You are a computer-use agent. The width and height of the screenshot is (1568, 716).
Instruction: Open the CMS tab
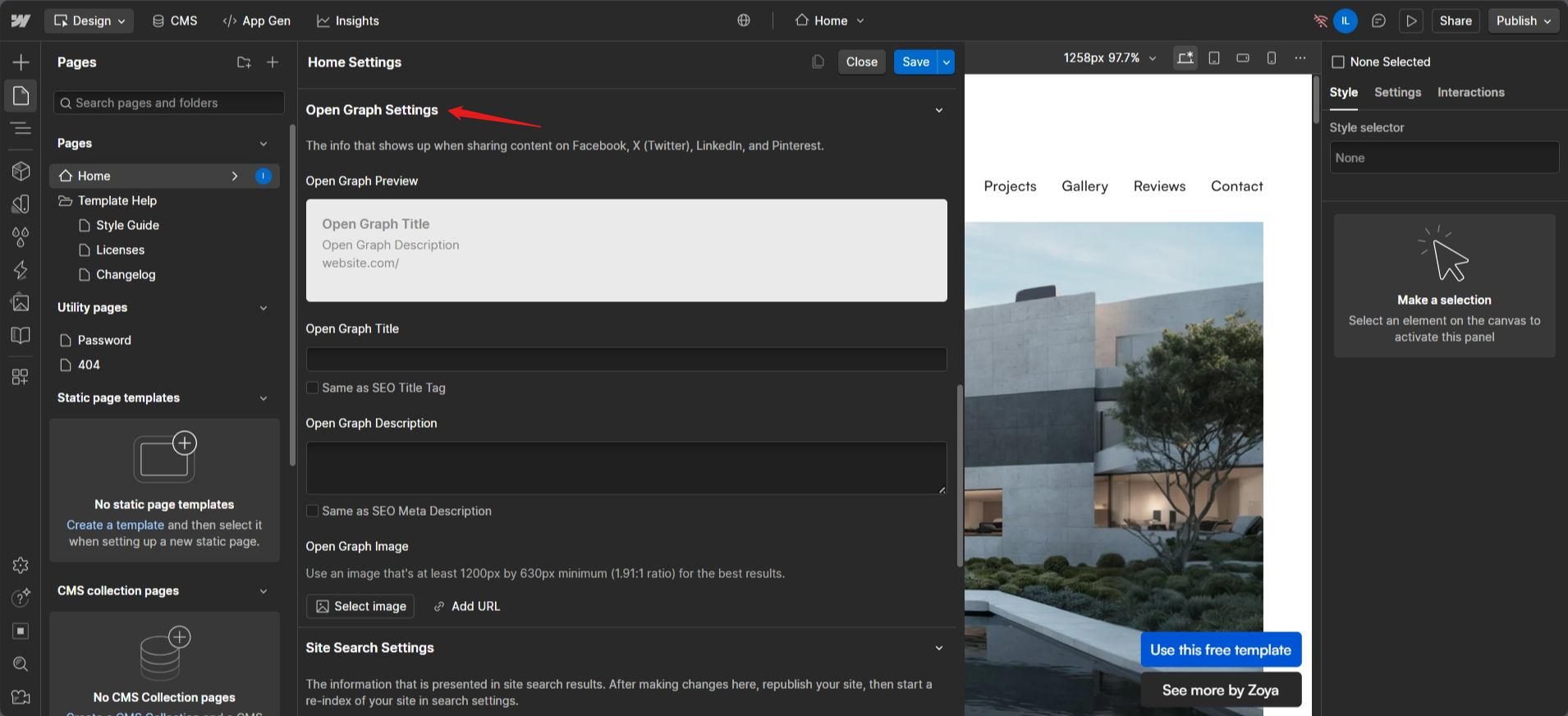click(x=175, y=21)
